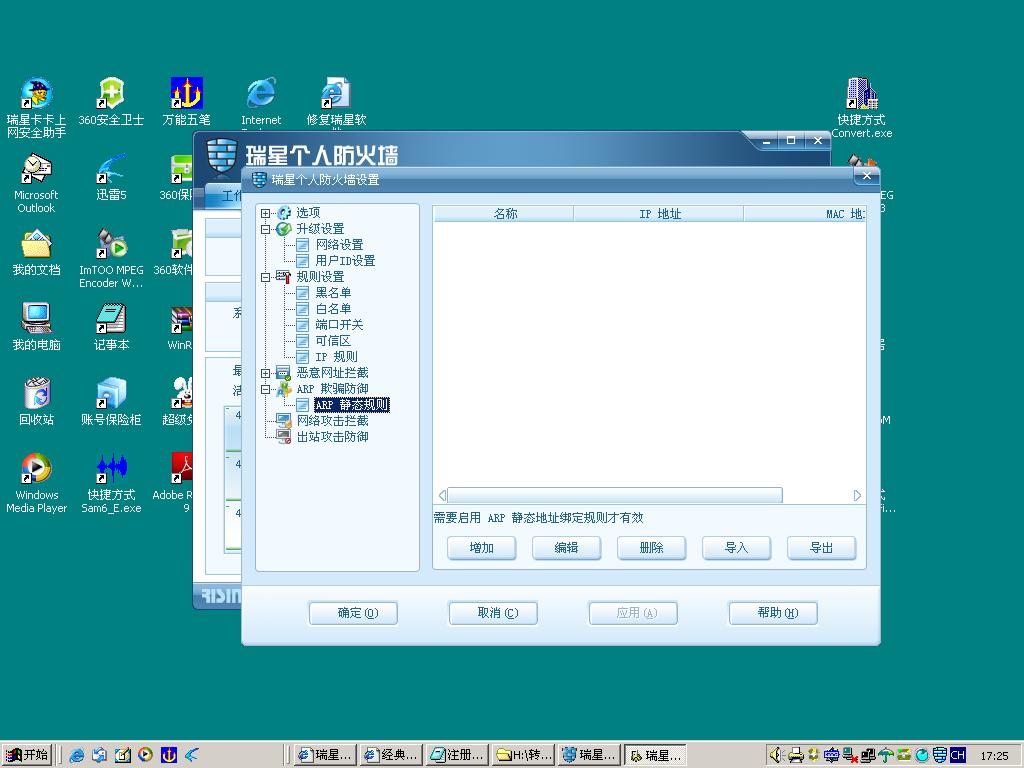Expand the 选项 tree node
Viewport: 1024px width, 768px height.
265,213
